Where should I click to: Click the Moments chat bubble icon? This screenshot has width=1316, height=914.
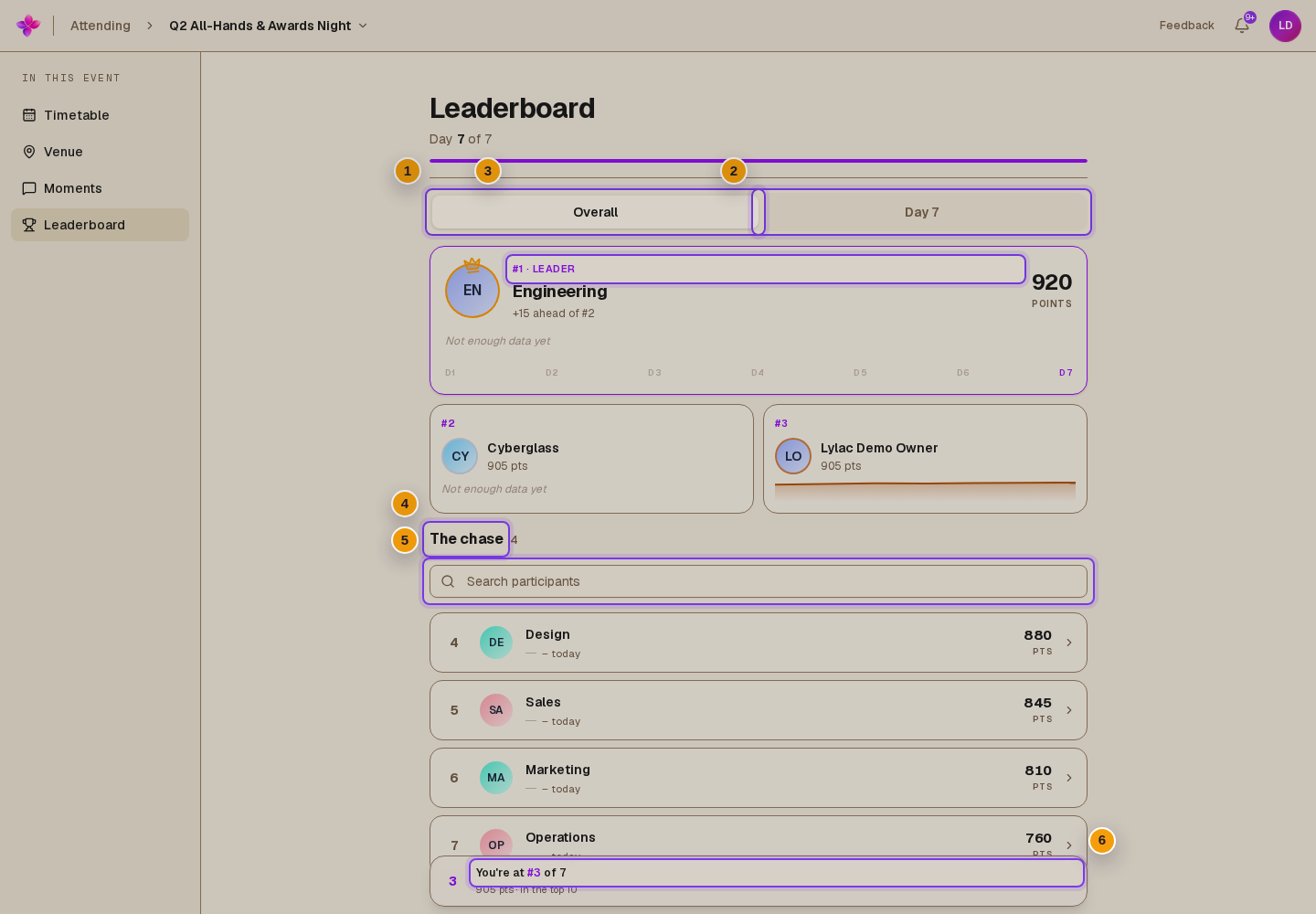29,188
